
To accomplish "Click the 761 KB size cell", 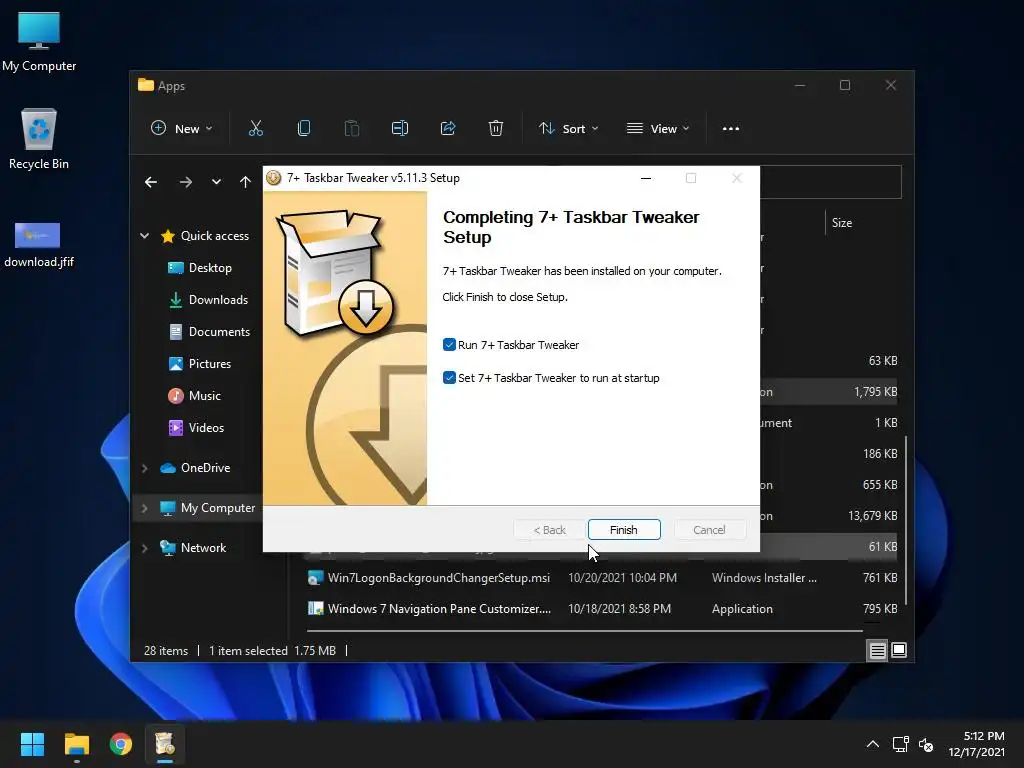I will pyautogui.click(x=880, y=578).
